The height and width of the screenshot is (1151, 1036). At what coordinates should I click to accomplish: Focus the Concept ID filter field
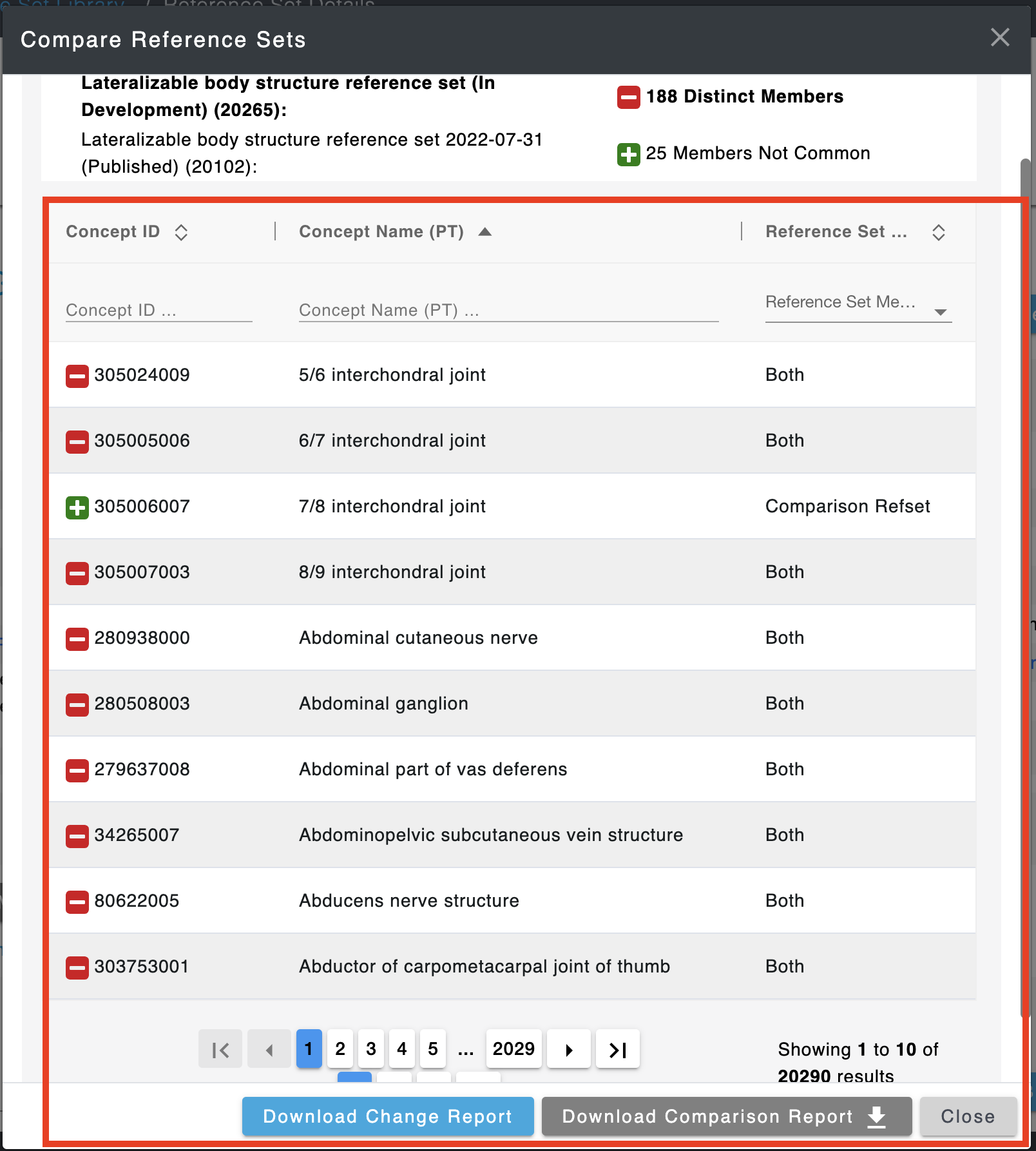pos(159,311)
